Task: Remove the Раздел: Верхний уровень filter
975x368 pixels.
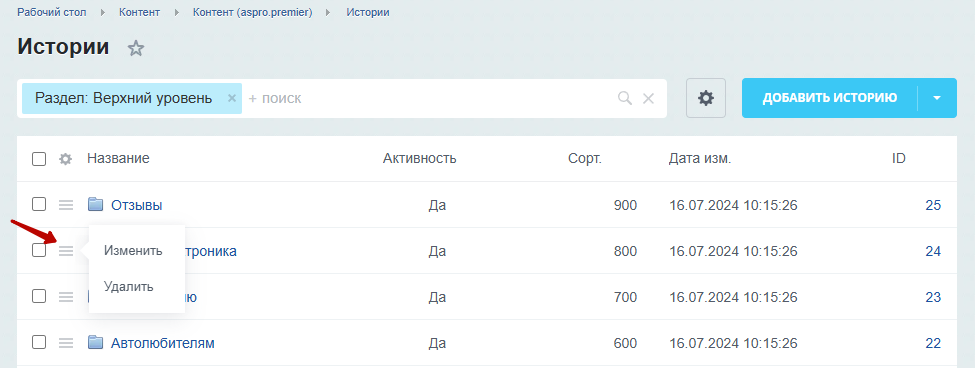Action: (x=231, y=98)
